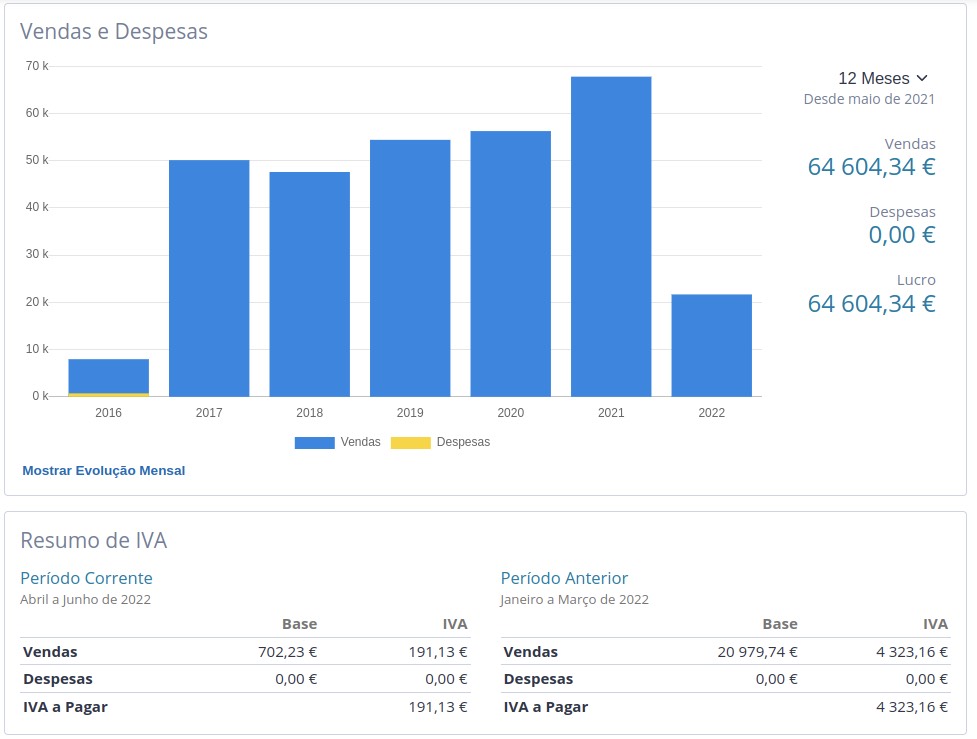Click the Despesas total 0,00 € summary
977x739 pixels.
tap(901, 235)
